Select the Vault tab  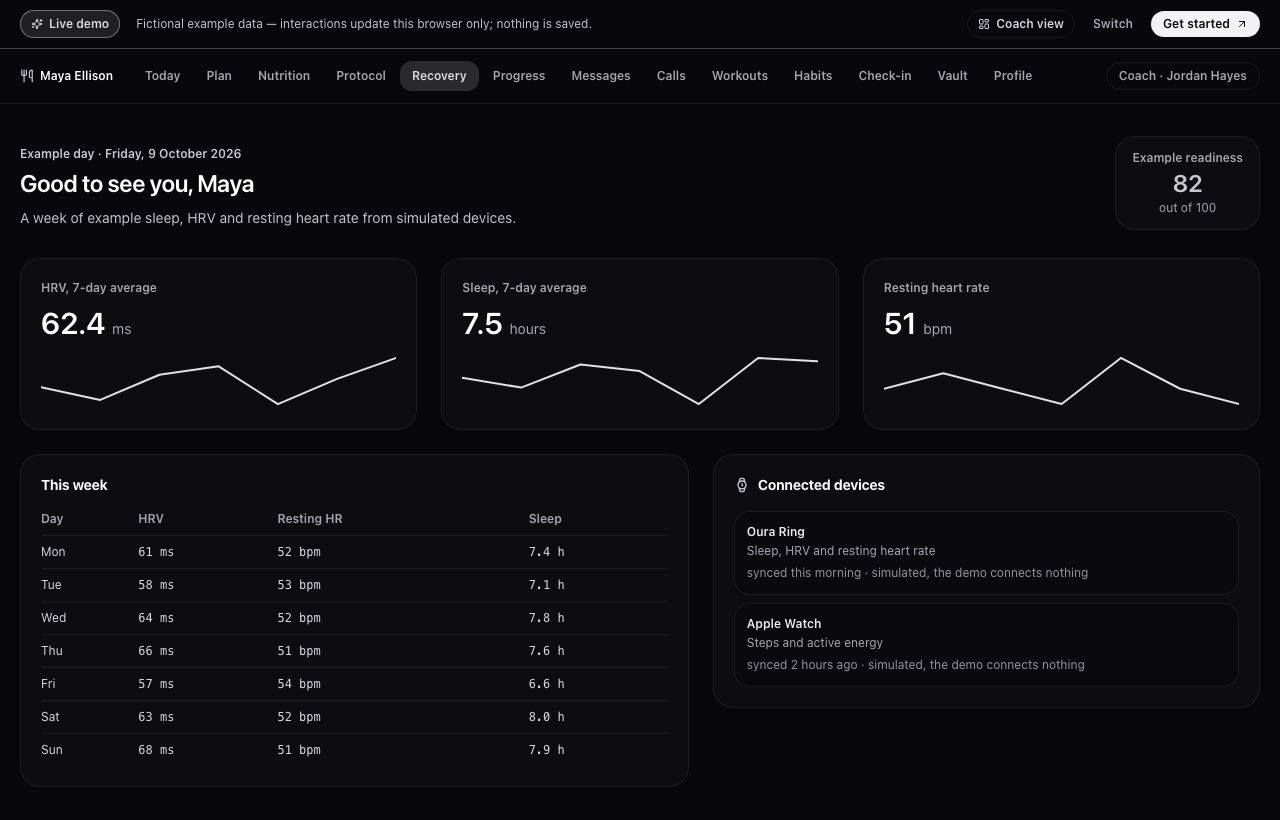click(x=952, y=76)
